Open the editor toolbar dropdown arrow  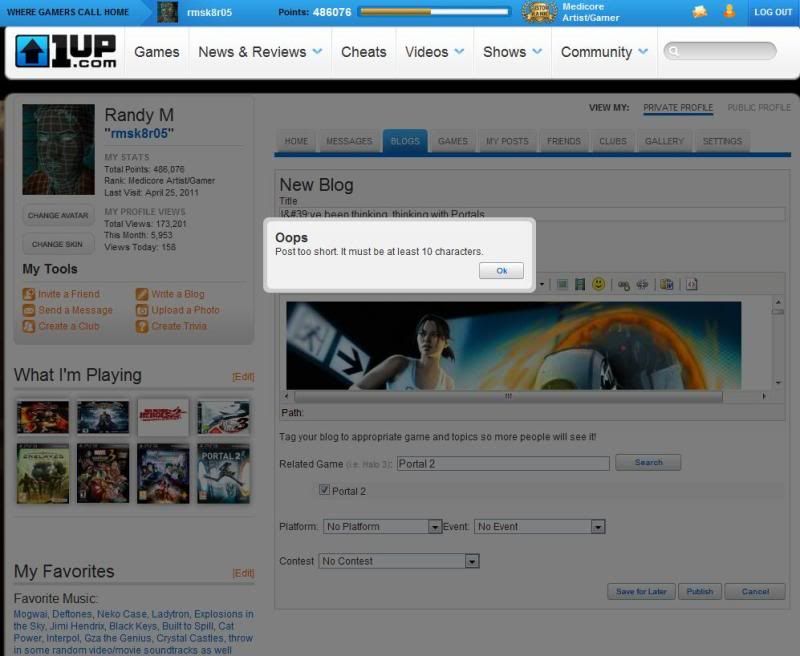[541, 284]
